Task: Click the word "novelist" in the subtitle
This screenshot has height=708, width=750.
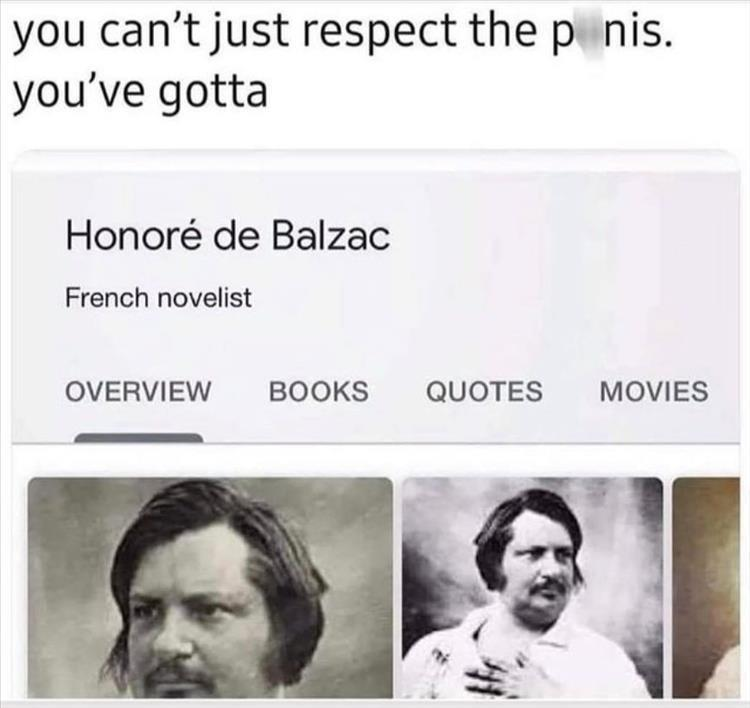Action: pyautogui.click(x=204, y=298)
